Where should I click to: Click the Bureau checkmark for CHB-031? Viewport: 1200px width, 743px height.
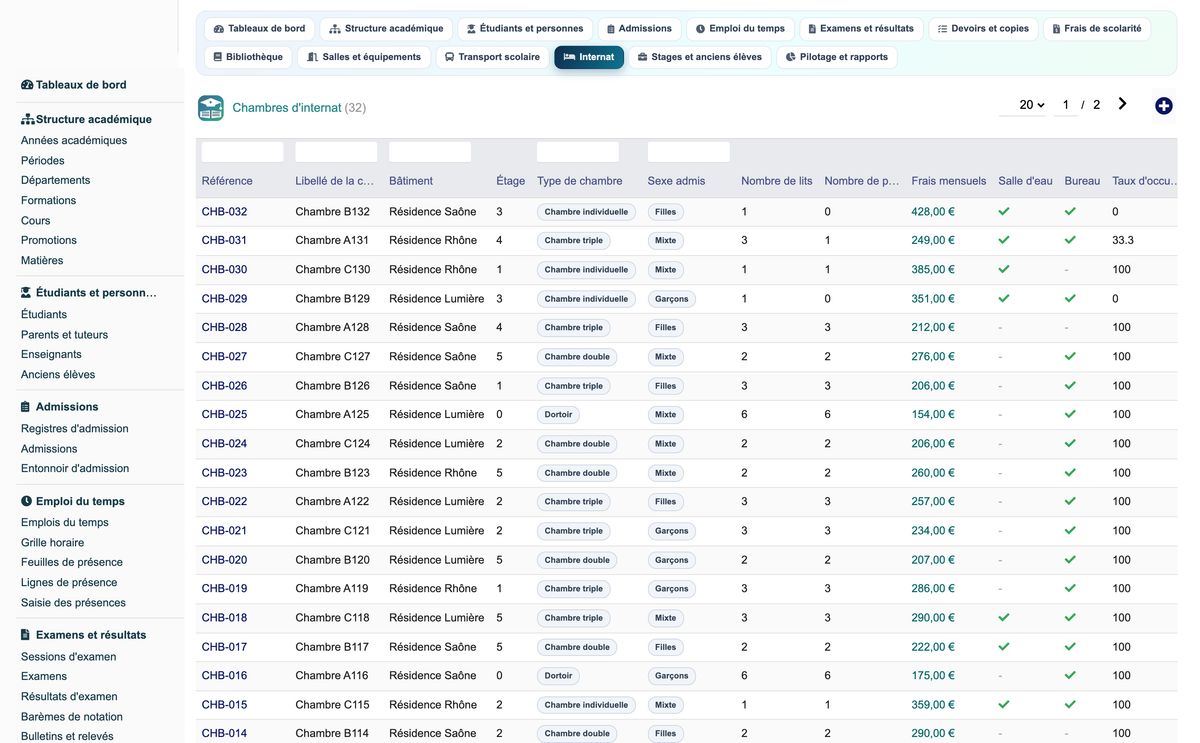click(1070, 240)
